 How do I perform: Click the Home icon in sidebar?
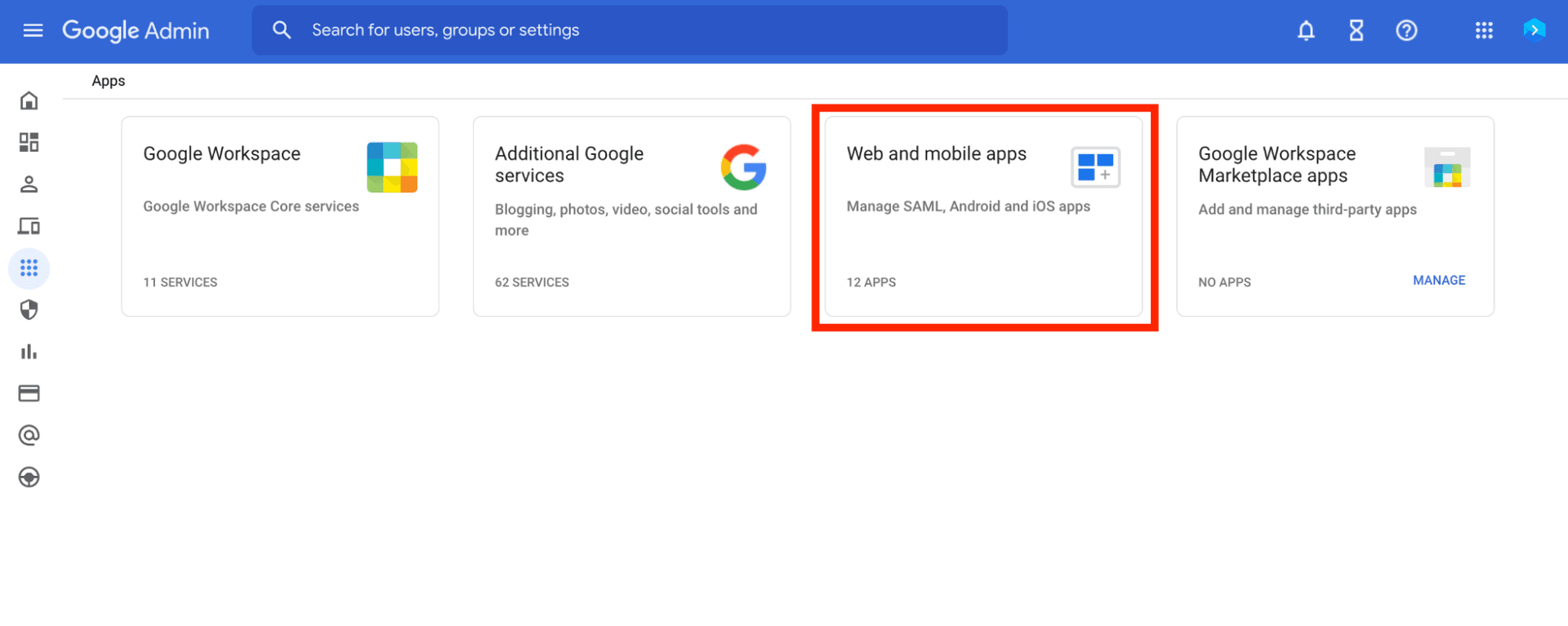[x=29, y=101]
